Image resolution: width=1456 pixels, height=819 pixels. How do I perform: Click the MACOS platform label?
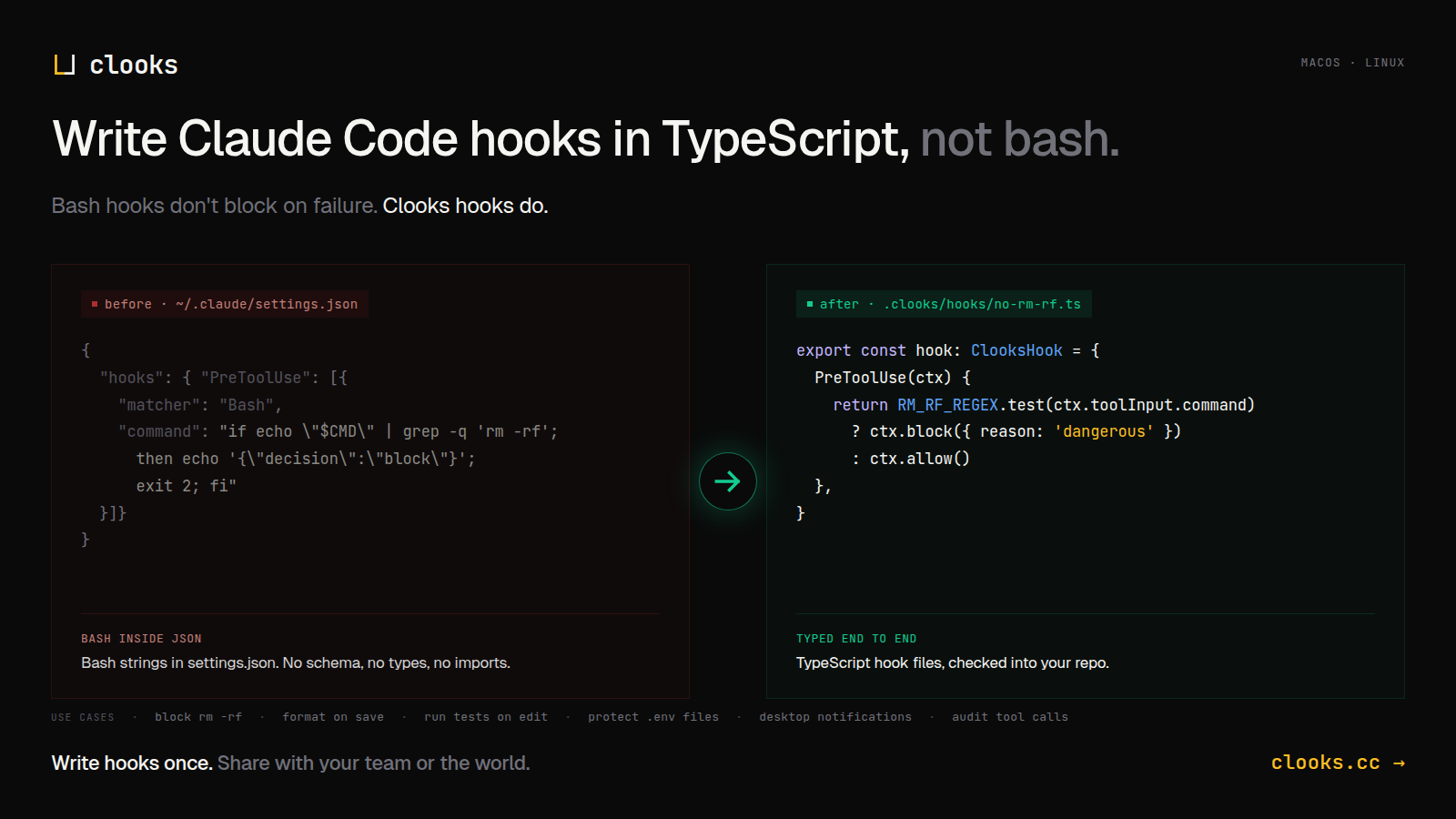point(1320,63)
